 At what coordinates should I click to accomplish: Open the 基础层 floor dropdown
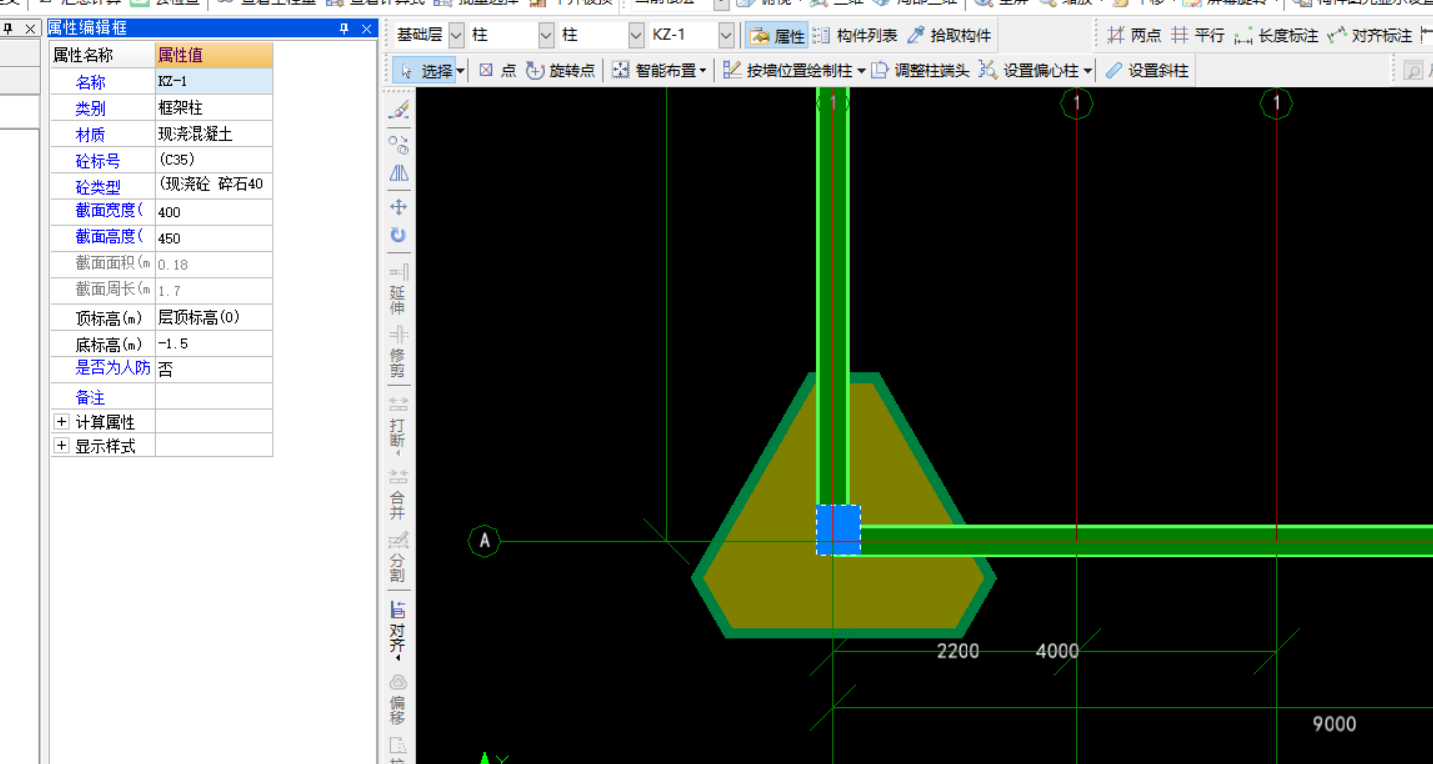(x=456, y=36)
